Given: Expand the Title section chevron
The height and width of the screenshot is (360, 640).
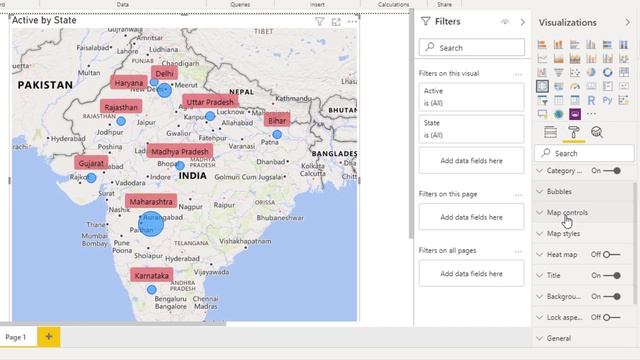Looking at the screenshot, I should click(x=540, y=276).
